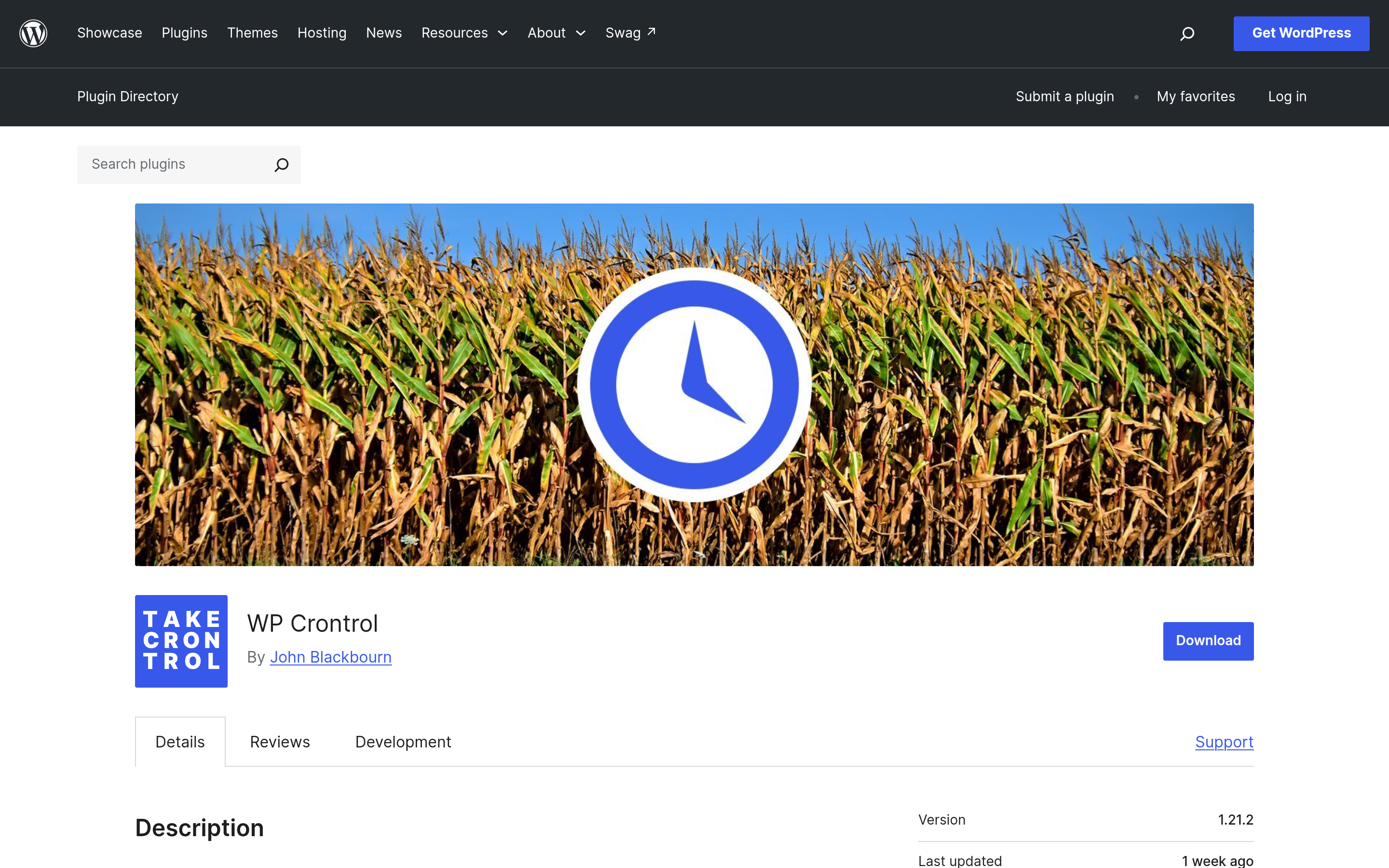The image size is (1389, 868).
Task: Open Themes in top navigation
Action: [x=253, y=33]
